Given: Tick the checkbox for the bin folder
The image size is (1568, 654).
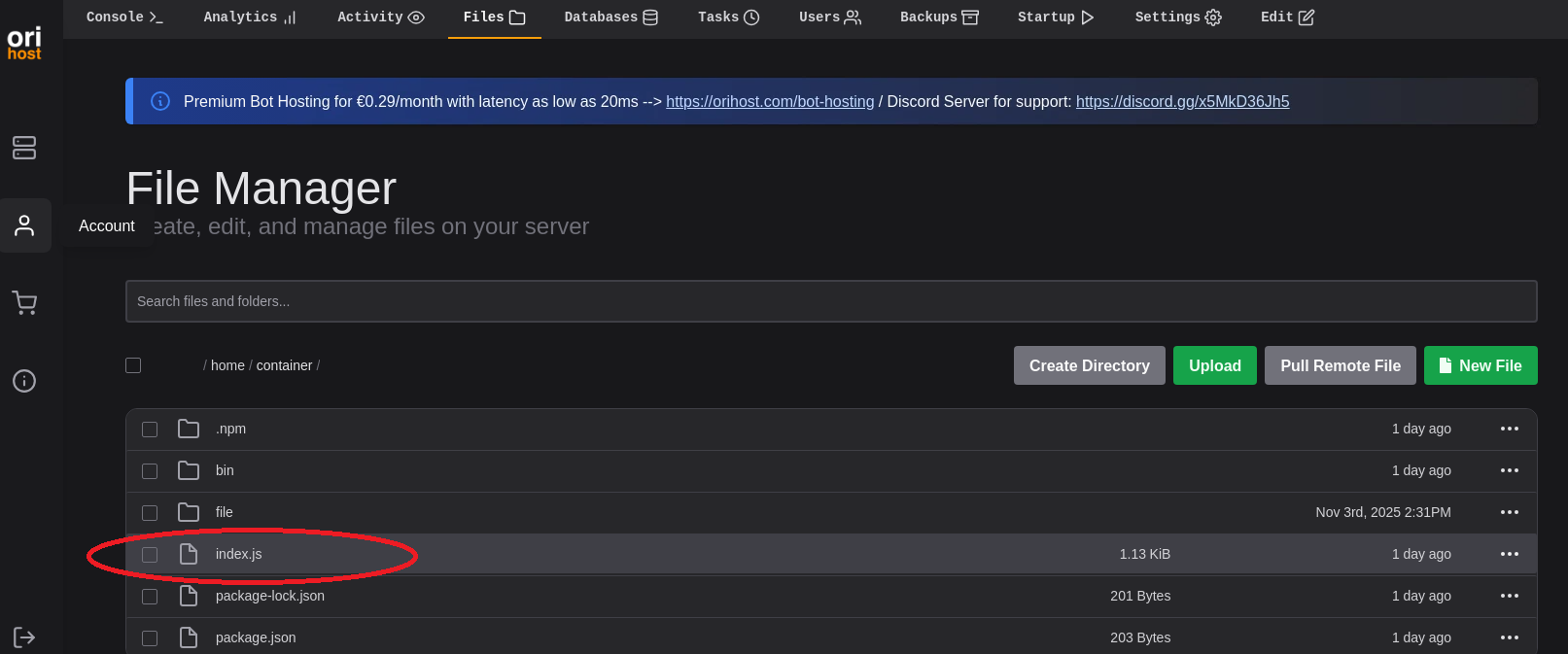Looking at the screenshot, I should click(x=150, y=471).
